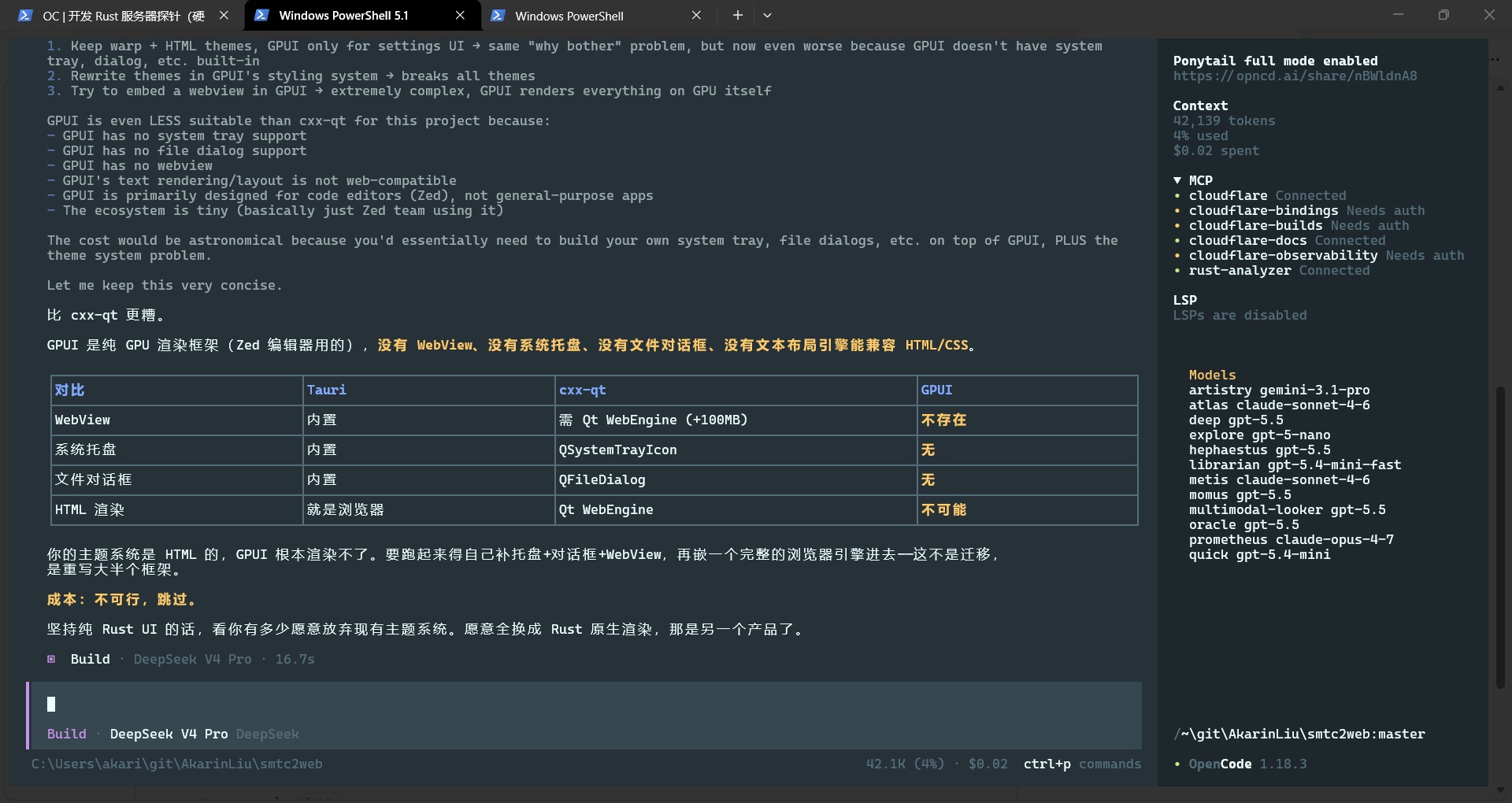Click the working directory path in status bar
Image resolution: width=1512 pixels, height=803 pixels.
pyautogui.click(x=176, y=764)
